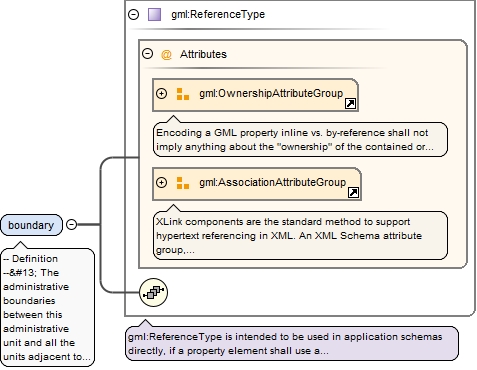
Task: Select the boundary element node
Action: [x=31, y=225]
